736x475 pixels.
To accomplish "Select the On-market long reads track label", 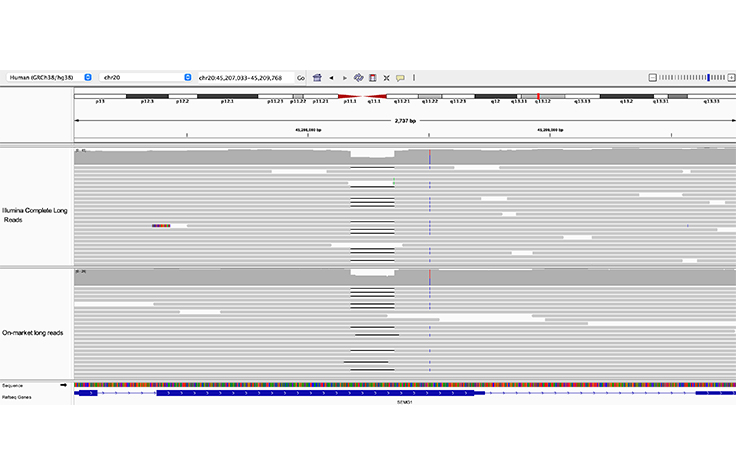I will coord(34,332).
